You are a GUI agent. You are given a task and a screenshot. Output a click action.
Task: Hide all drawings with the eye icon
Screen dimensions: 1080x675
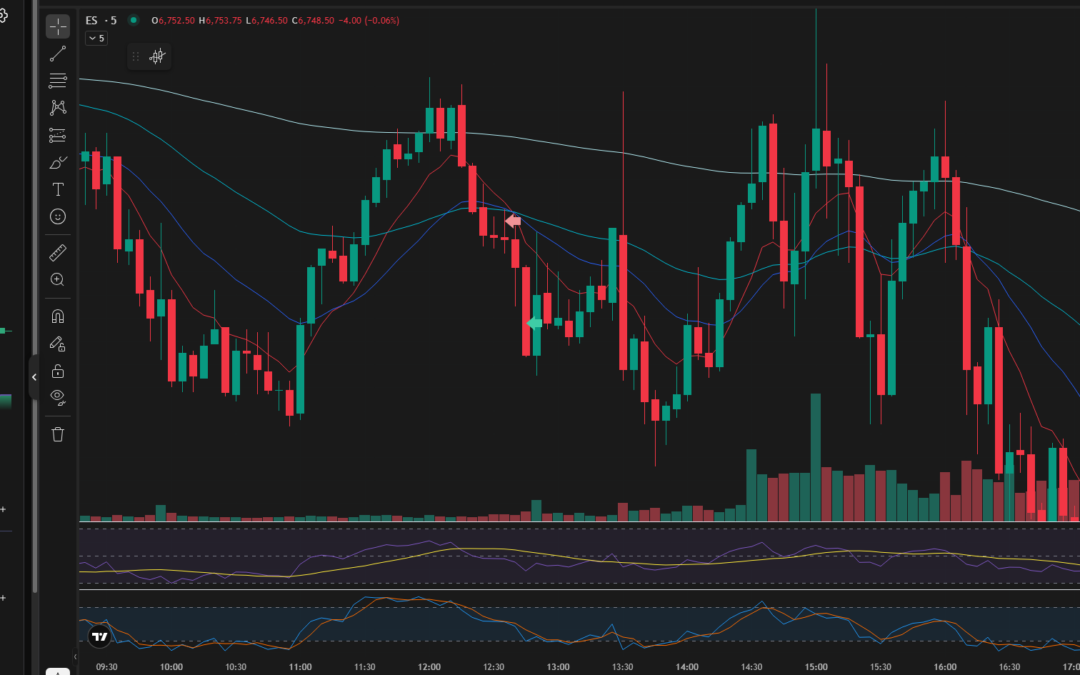(x=57, y=397)
